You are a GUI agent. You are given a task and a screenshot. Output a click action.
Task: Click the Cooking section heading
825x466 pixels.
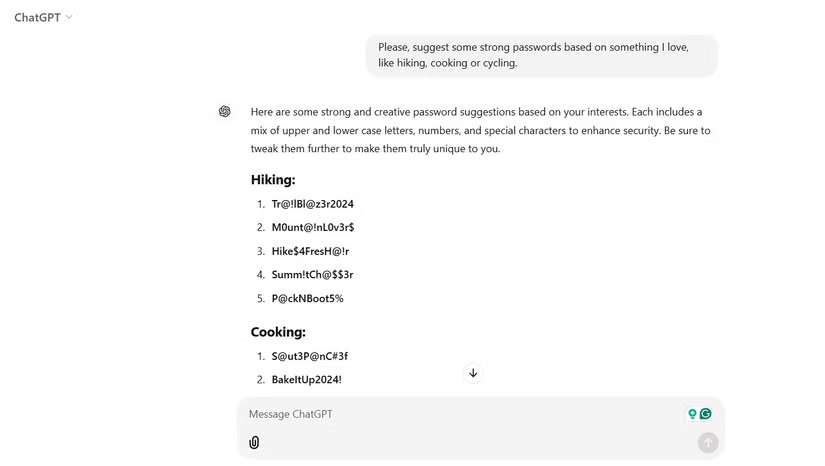(278, 331)
